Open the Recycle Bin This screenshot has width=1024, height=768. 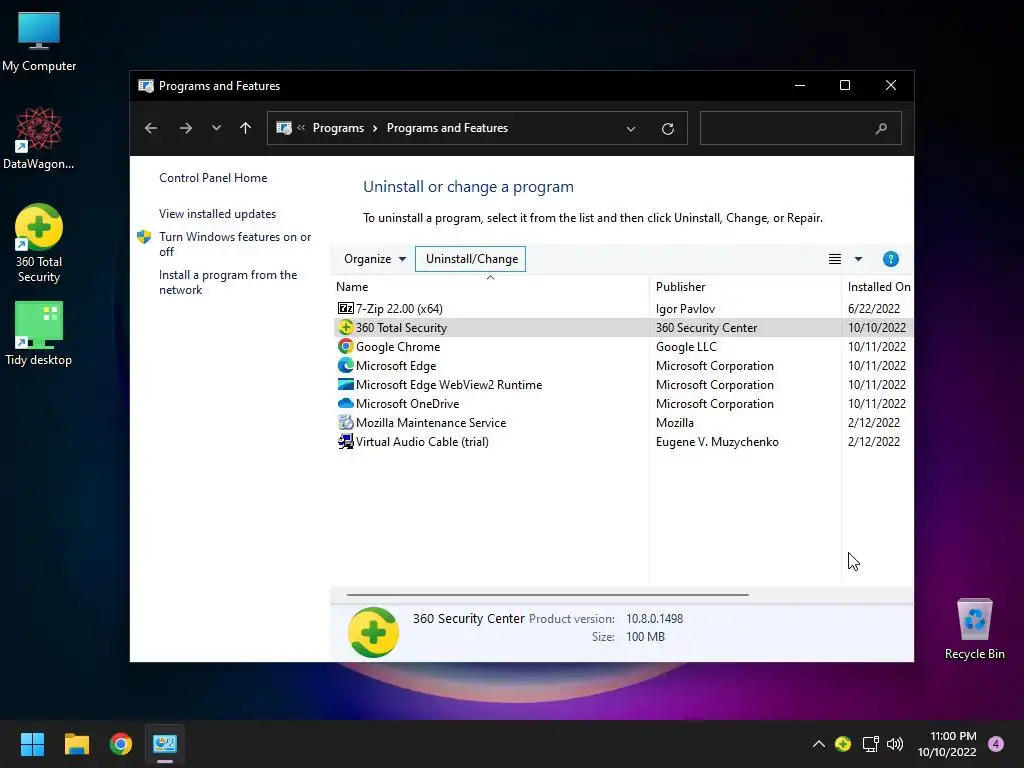pyautogui.click(x=974, y=628)
